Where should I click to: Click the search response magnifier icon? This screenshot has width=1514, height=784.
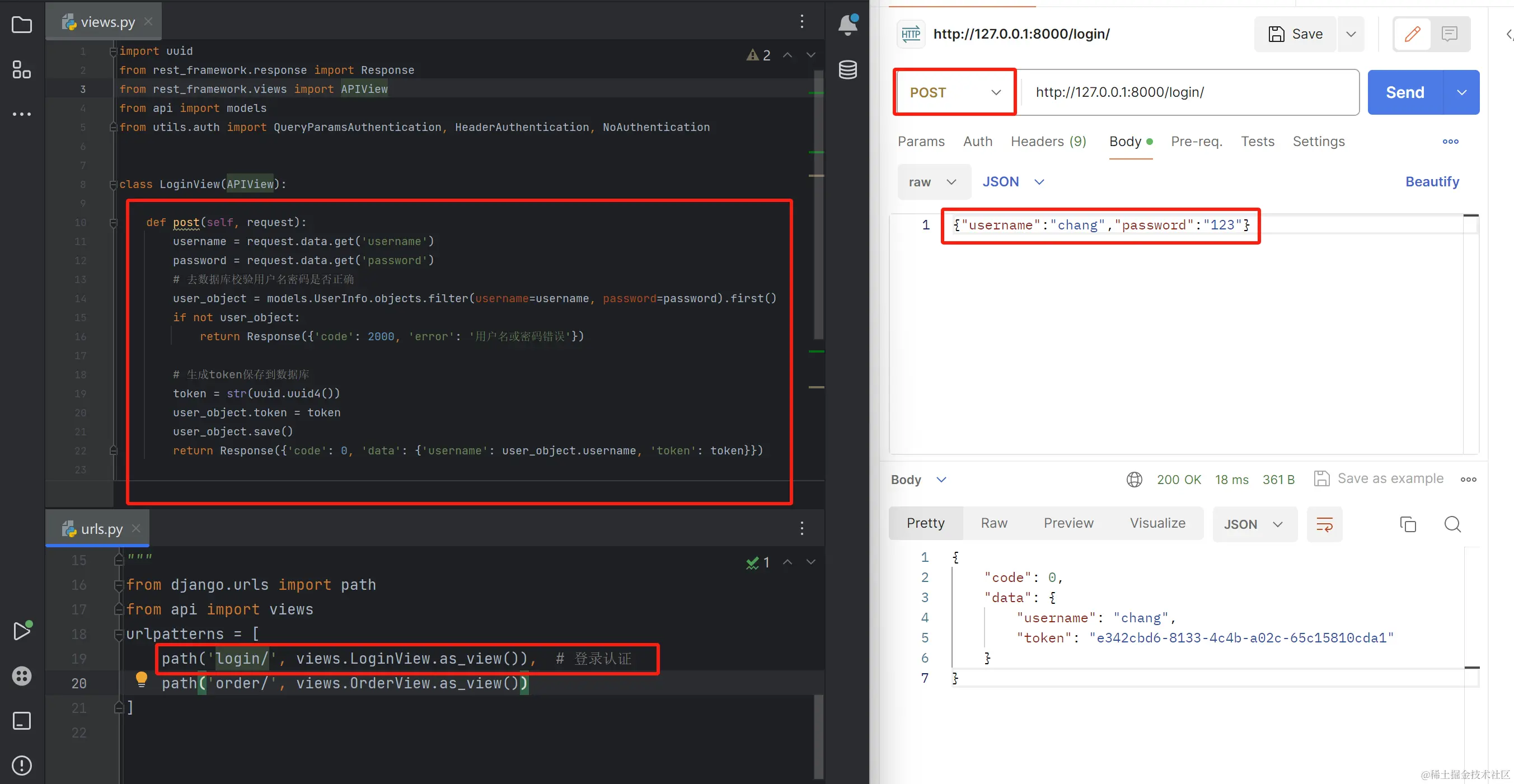click(1452, 524)
